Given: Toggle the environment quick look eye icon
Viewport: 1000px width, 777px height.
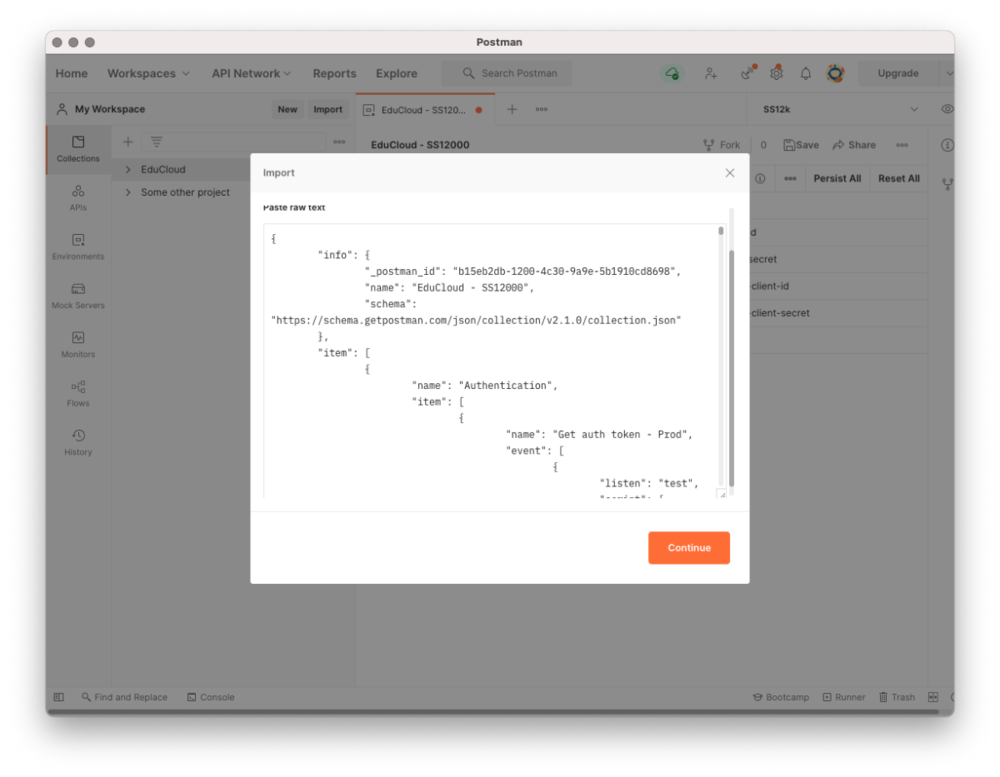Looking at the screenshot, I should point(947,109).
